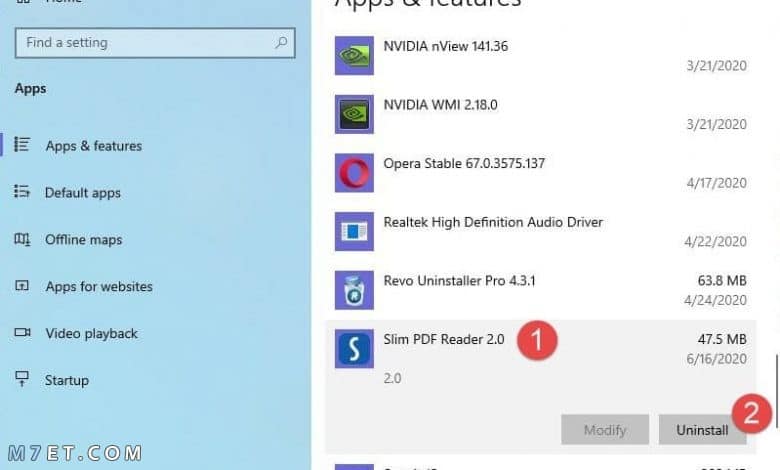The height and width of the screenshot is (470, 780).
Task: Select the NVIDIA WMI 2.18.0 entry name
Action: (x=440, y=105)
